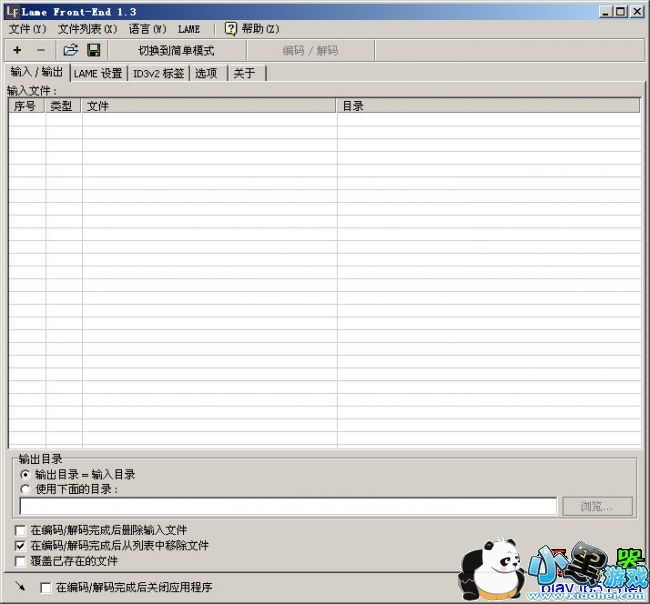Click the 浏览... browse button
Image resolution: width=650 pixels, height=604 pixels.
click(597, 506)
